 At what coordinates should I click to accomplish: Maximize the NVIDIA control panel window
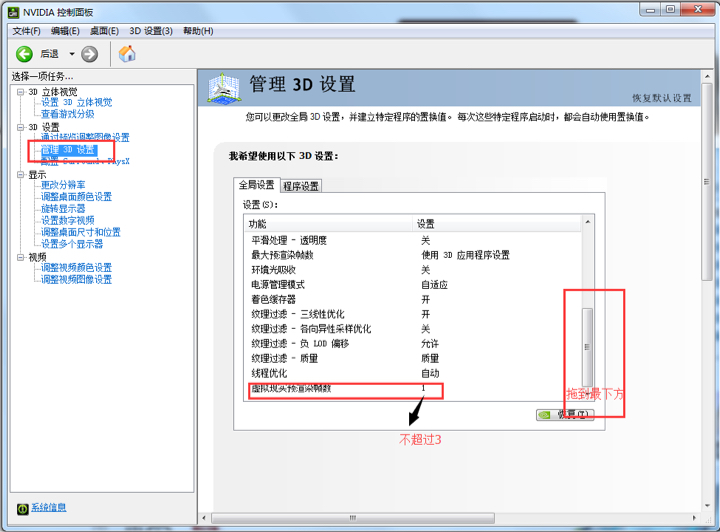click(671, 9)
